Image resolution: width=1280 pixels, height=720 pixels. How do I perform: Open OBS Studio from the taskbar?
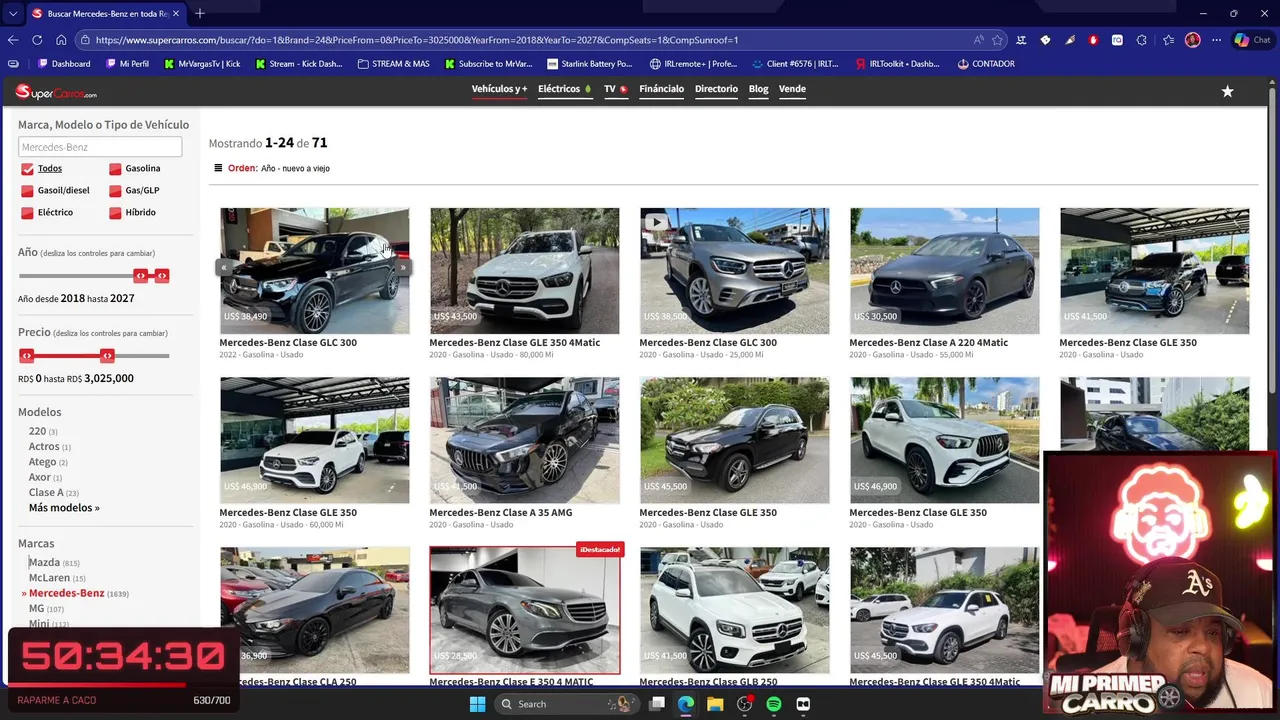pos(744,704)
